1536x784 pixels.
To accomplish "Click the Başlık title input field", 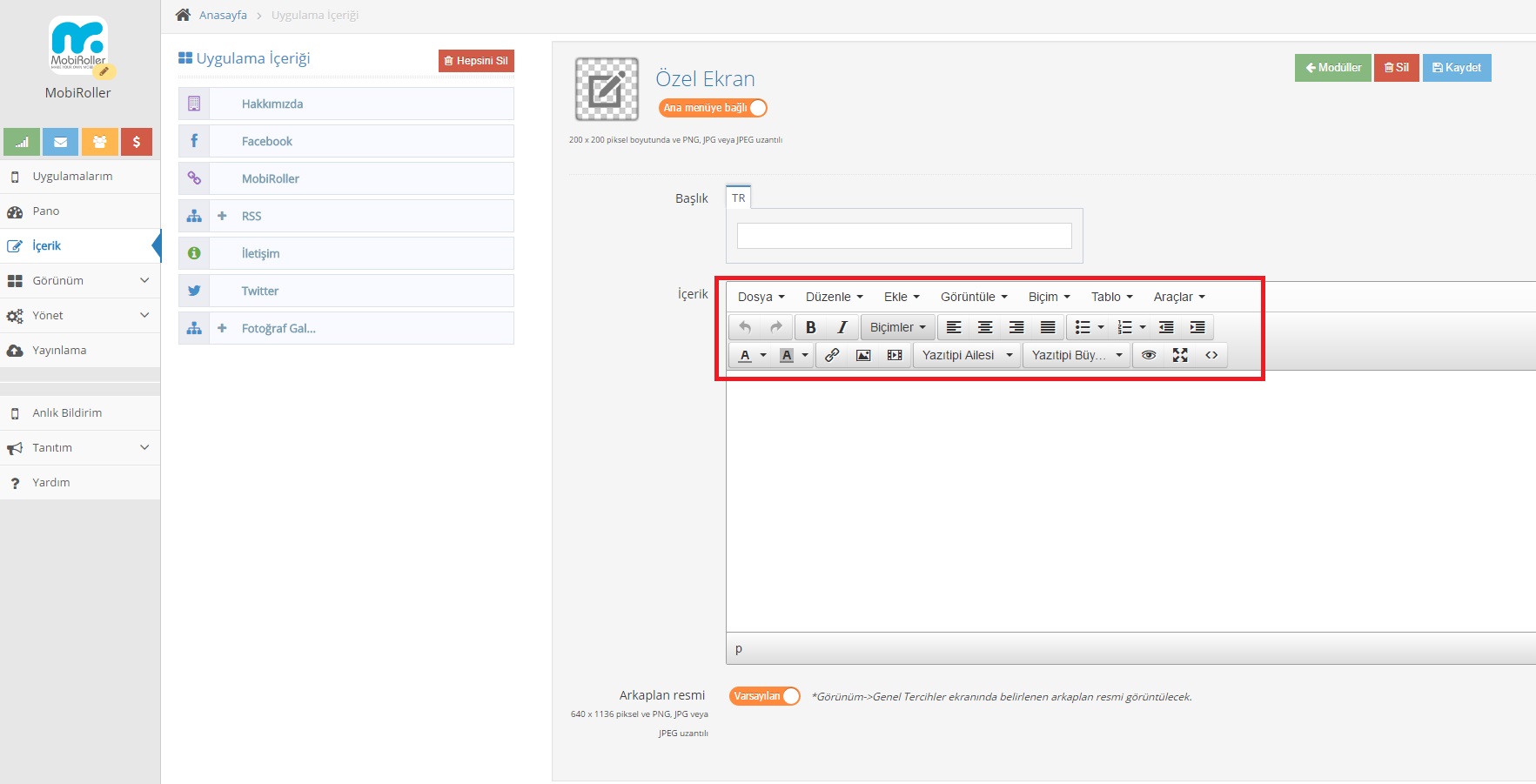I will click(904, 236).
